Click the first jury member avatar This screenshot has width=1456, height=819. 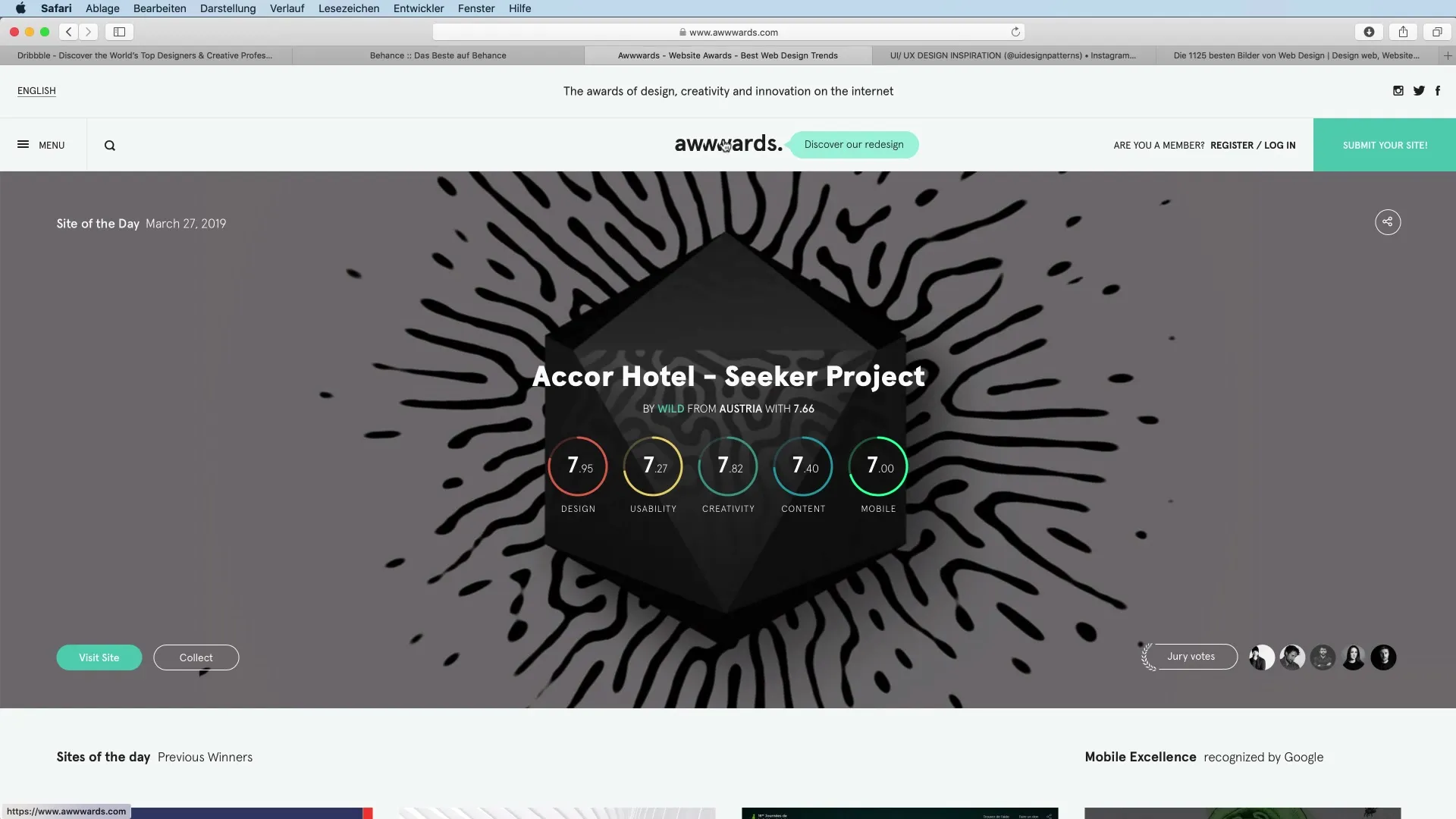(x=1262, y=657)
